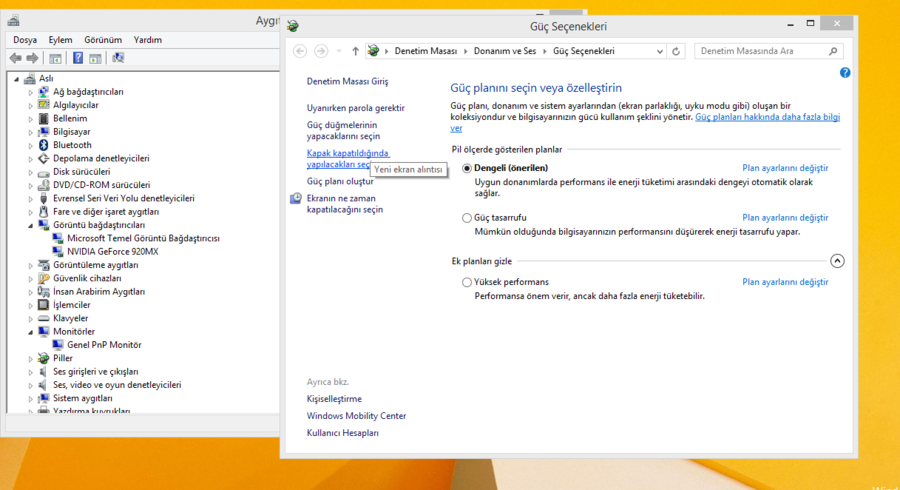Screen dimensions: 900x490
Task: Open the Güç planı oluştur link
Action: point(340,181)
